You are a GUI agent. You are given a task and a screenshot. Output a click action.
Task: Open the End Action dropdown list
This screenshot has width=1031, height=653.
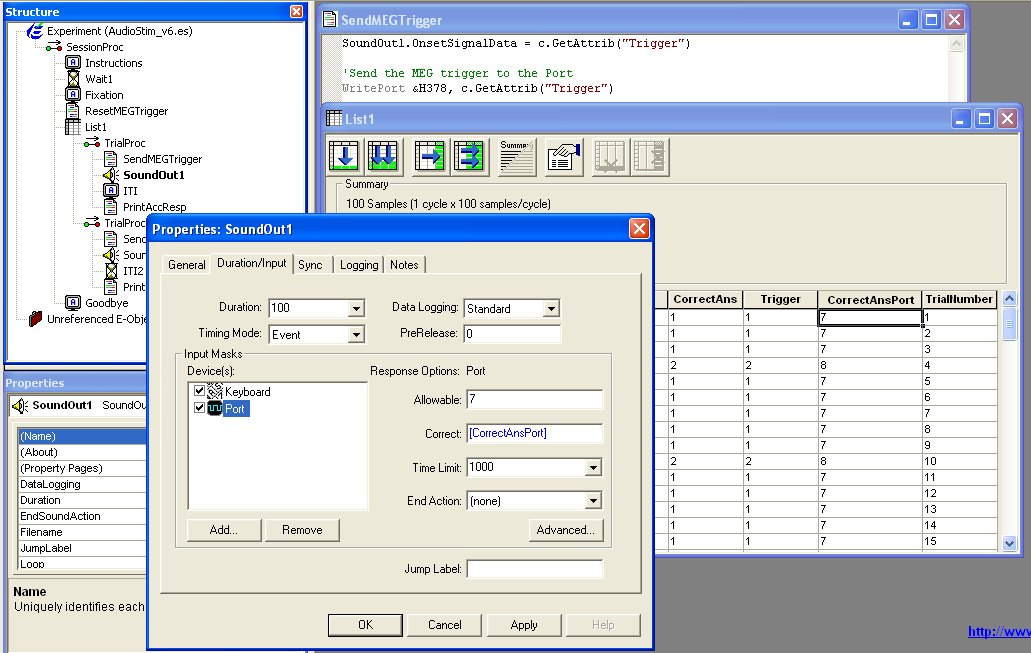[593, 500]
